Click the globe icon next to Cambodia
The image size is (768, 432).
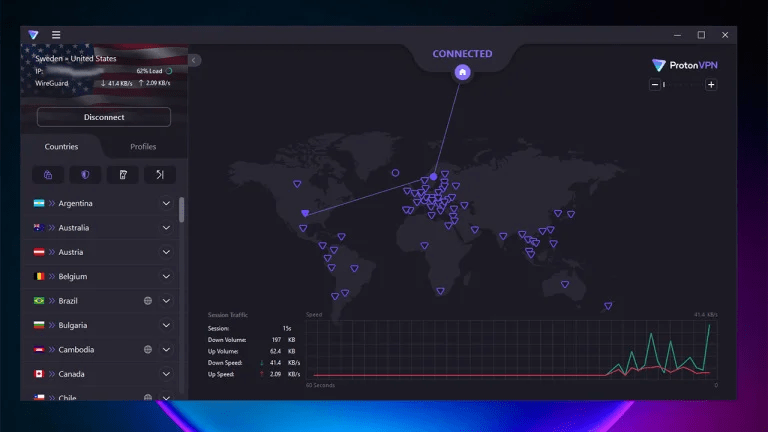(x=148, y=350)
